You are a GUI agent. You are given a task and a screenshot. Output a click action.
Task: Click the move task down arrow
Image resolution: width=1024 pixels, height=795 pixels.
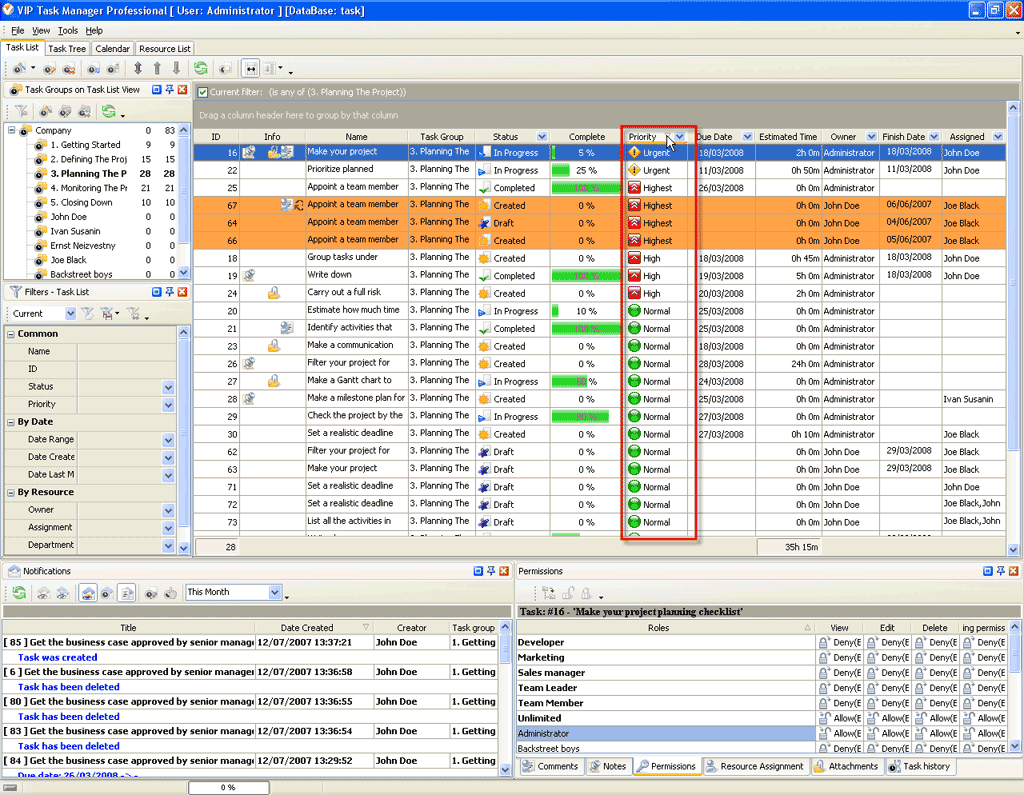tap(176, 68)
